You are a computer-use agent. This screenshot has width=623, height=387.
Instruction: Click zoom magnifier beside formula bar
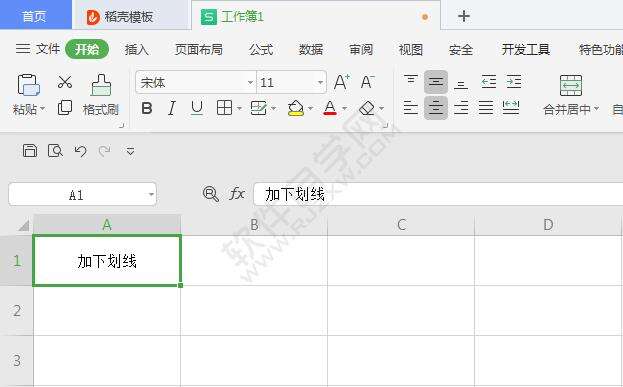coord(211,194)
